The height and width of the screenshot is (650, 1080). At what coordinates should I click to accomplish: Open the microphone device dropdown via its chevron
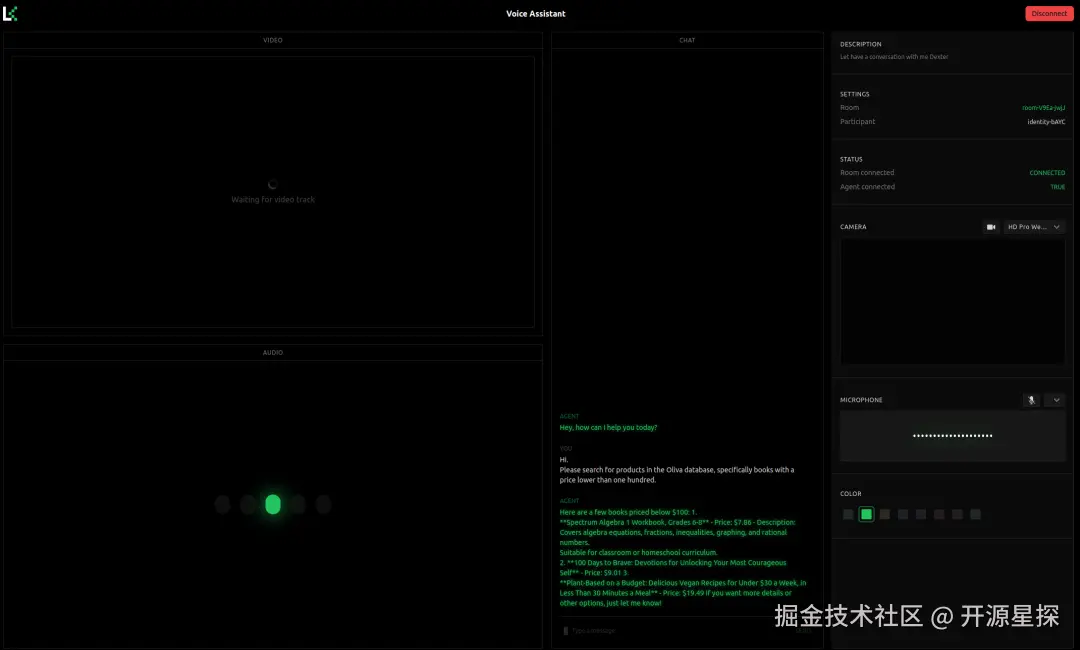[1055, 400]
